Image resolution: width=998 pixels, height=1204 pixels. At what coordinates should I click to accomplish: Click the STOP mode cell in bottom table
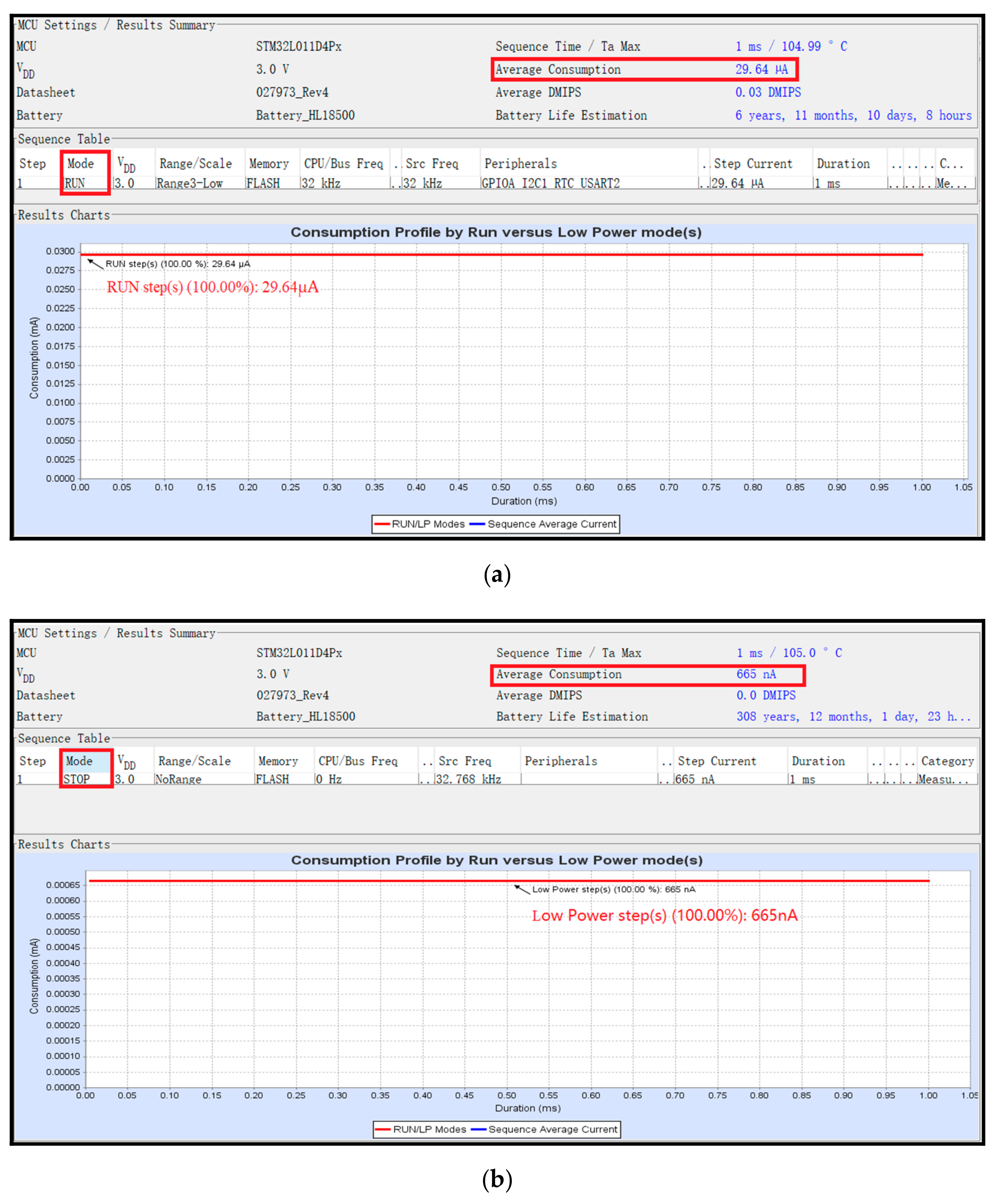(77, 779)
